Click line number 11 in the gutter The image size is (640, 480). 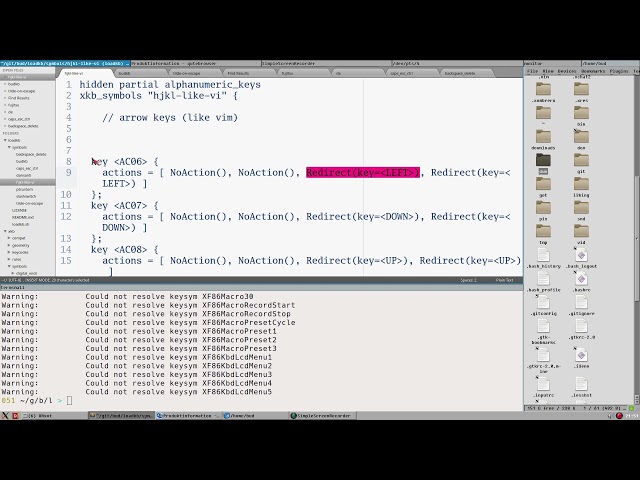pos(66,205)
